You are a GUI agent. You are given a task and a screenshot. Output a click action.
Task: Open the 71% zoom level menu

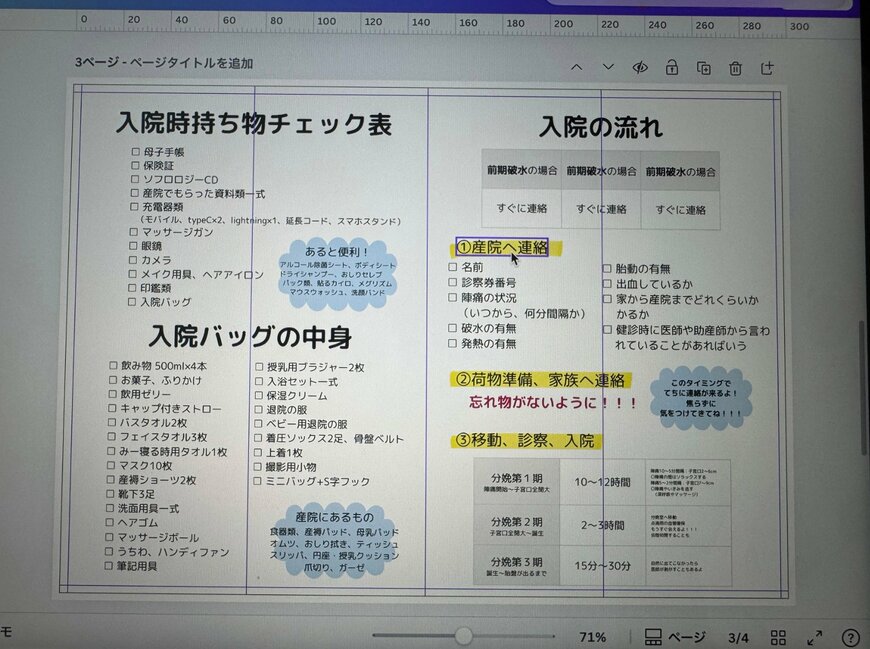[x=593, y=637]
